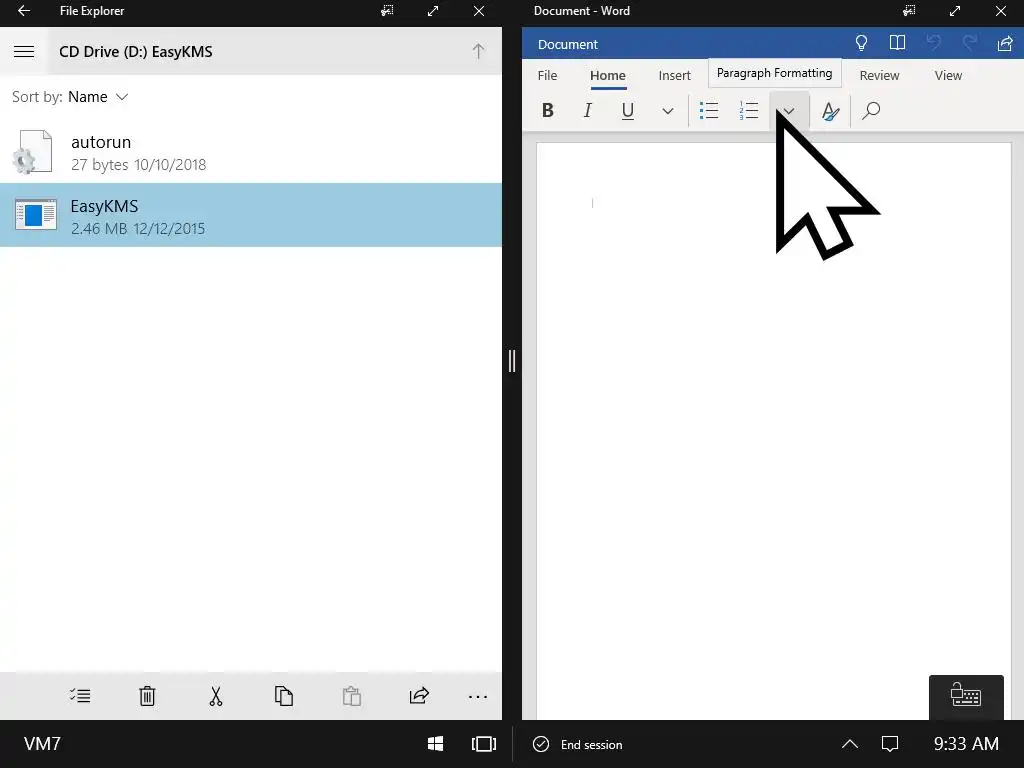Open the Action Center notifications

890,744
